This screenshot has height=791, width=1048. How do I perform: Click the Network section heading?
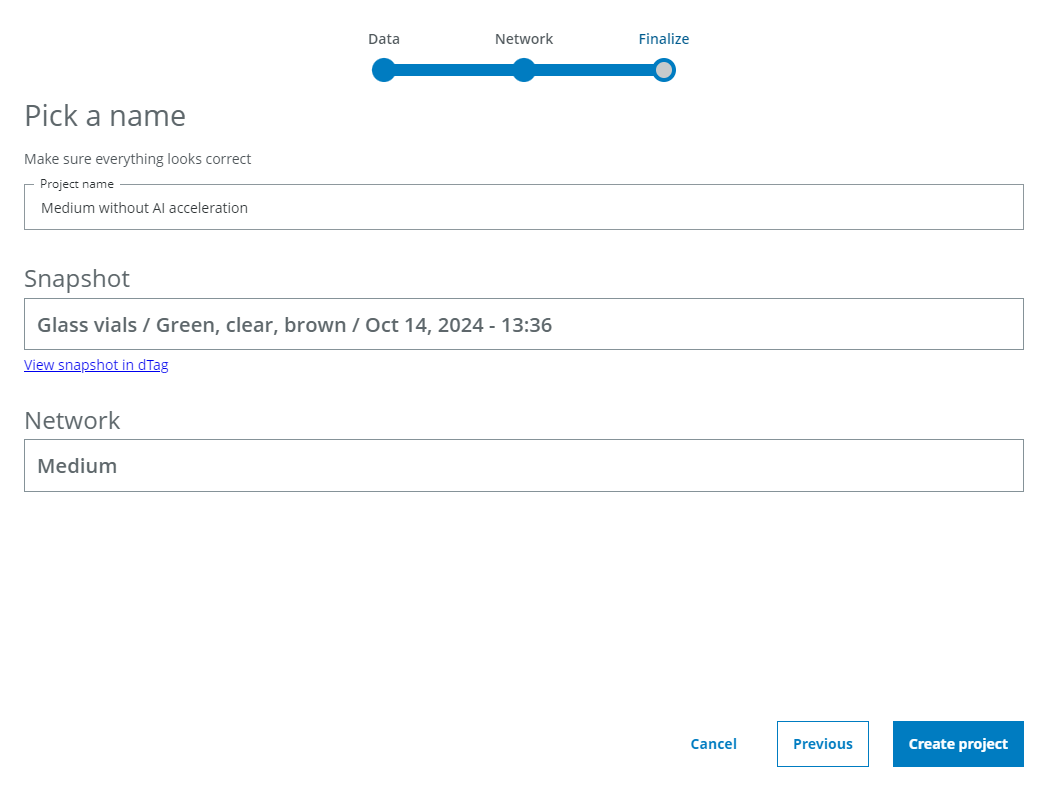click(x=72, y=421)
